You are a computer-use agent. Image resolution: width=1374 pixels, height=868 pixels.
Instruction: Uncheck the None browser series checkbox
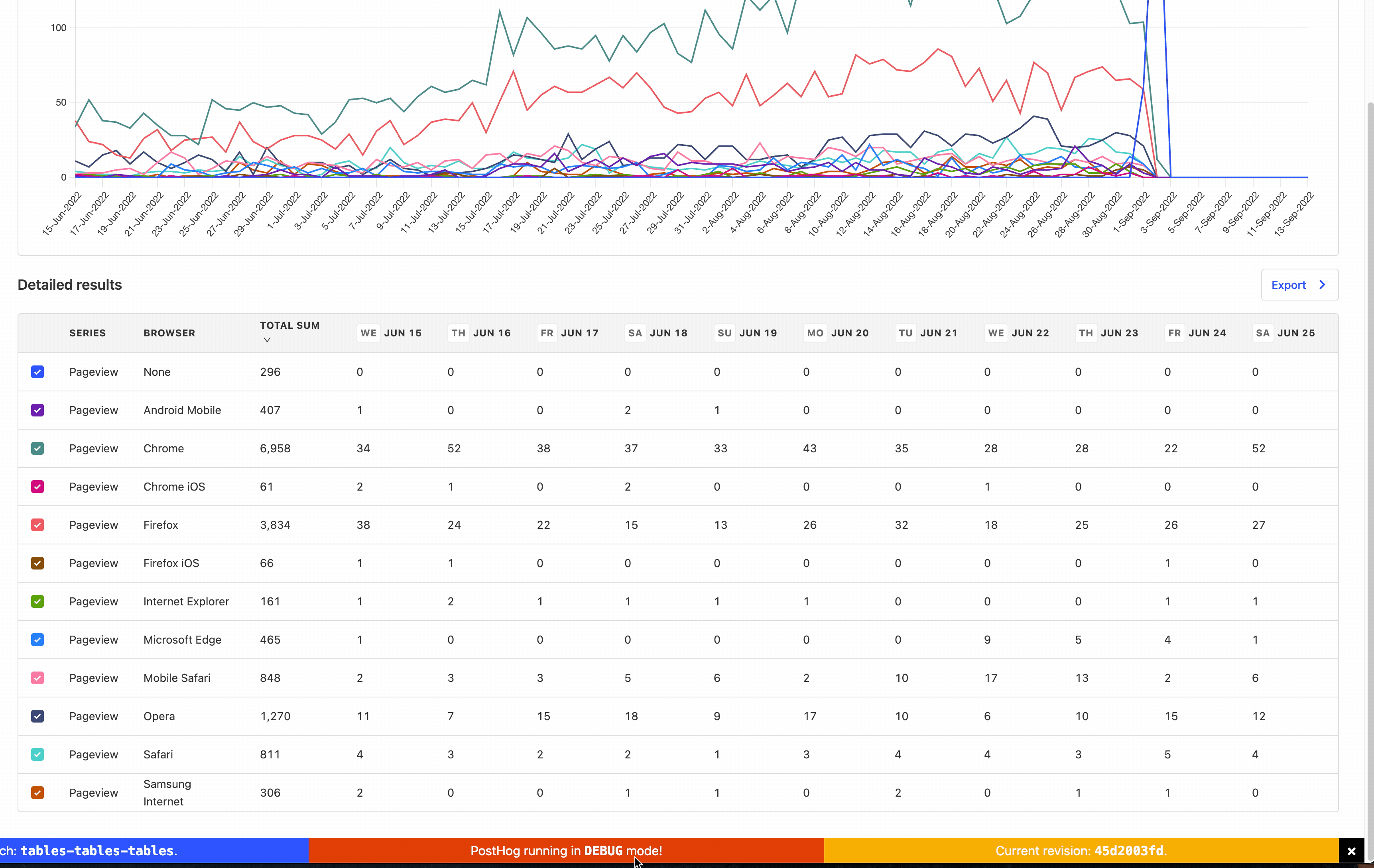pos(37,372)
